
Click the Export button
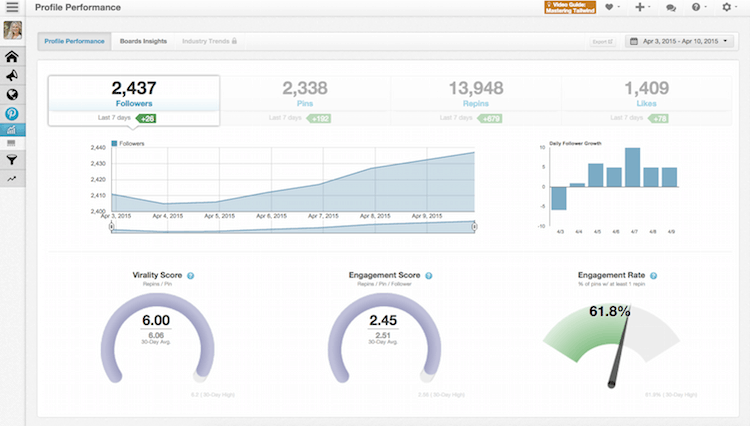coord(602,42)
